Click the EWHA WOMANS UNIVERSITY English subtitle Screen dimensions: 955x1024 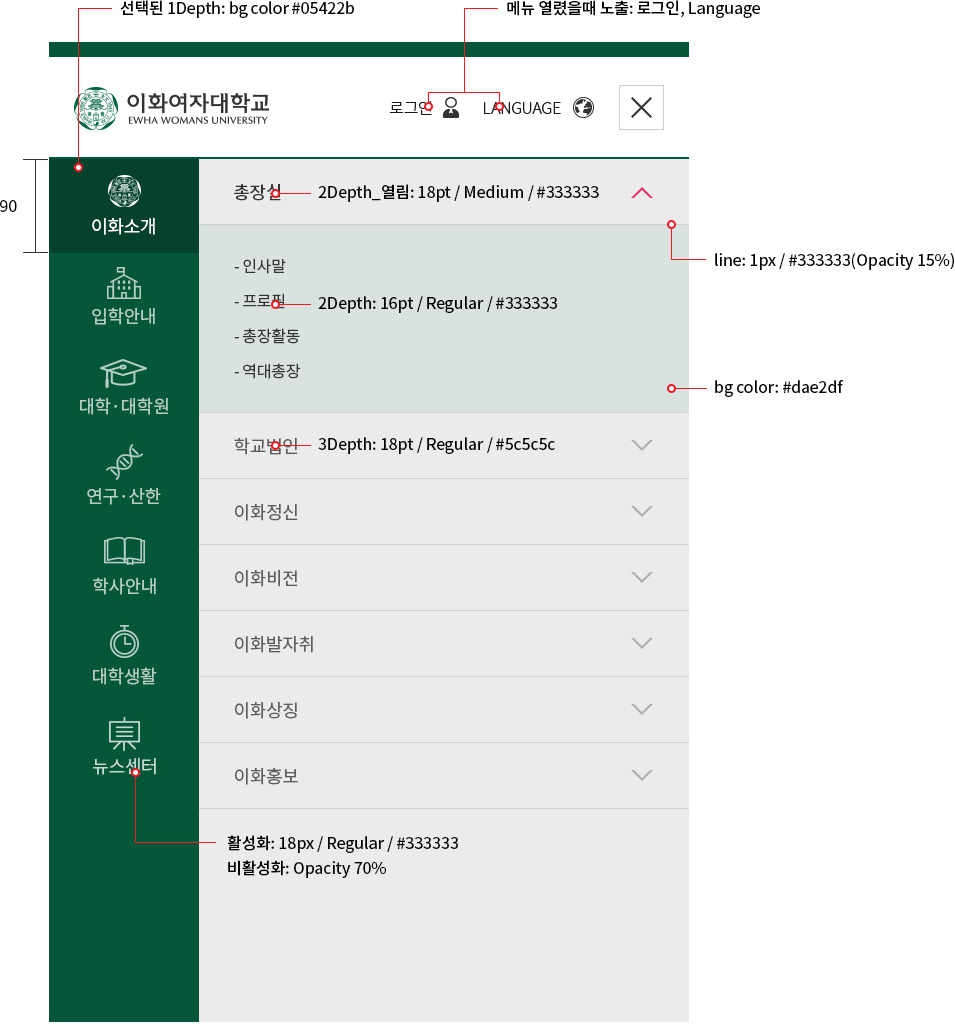click(x=198, y=120)
